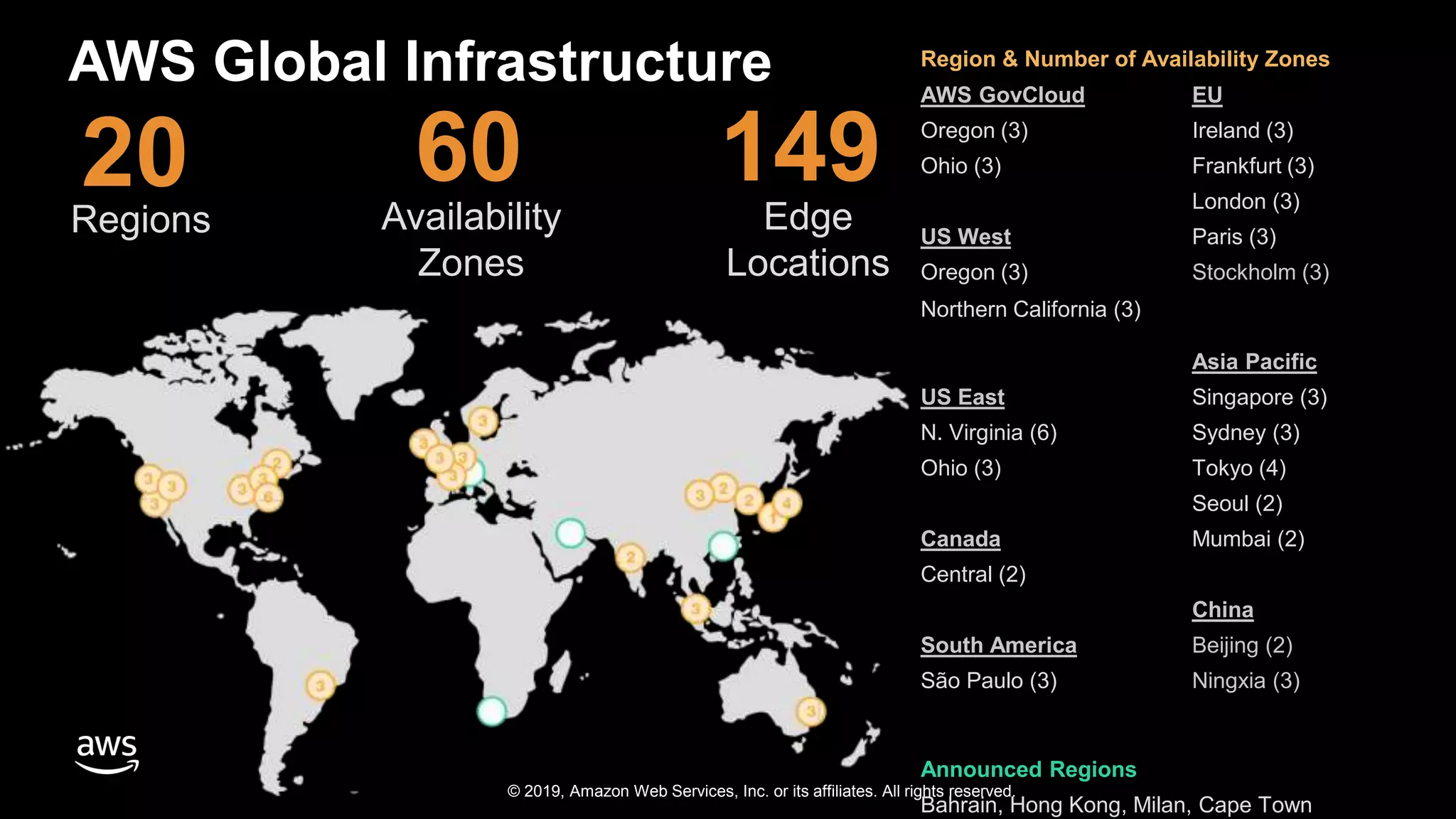Viewport: 1456px width, 819px height.
Task: Click the Asia Pacific heading
Action: [1254, 362]
